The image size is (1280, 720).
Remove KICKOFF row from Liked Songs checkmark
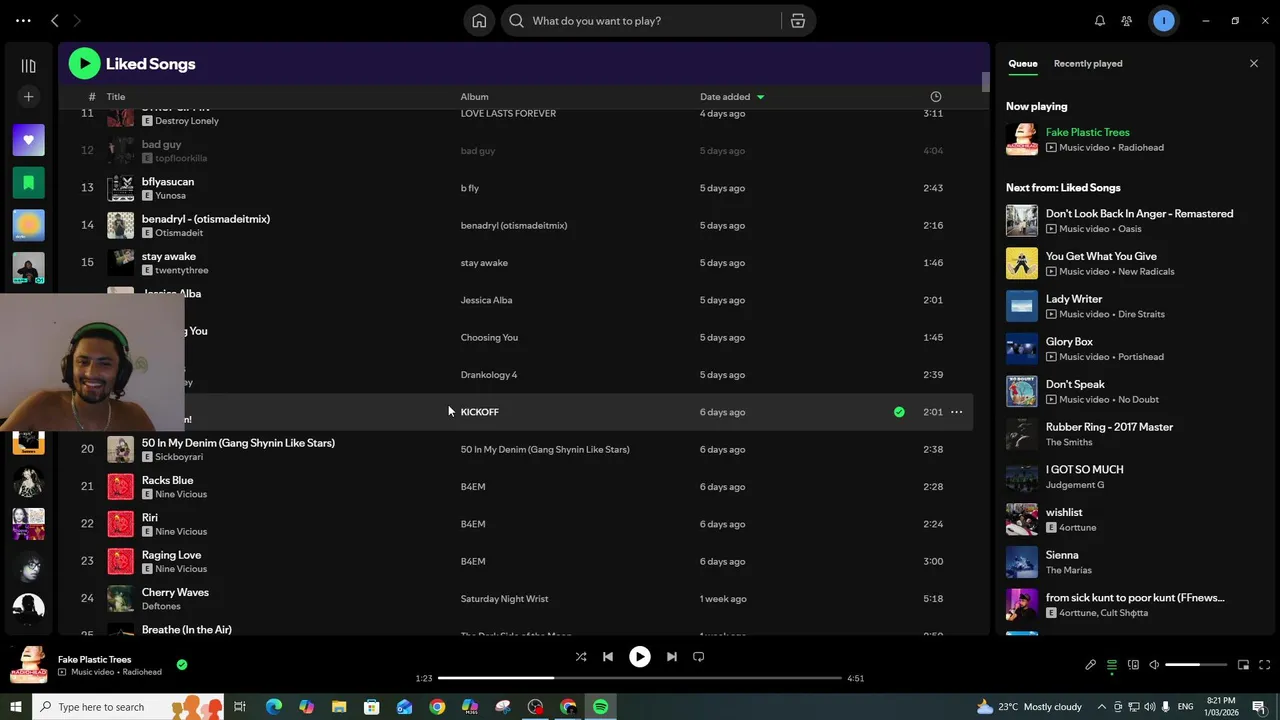click(899, 412)
